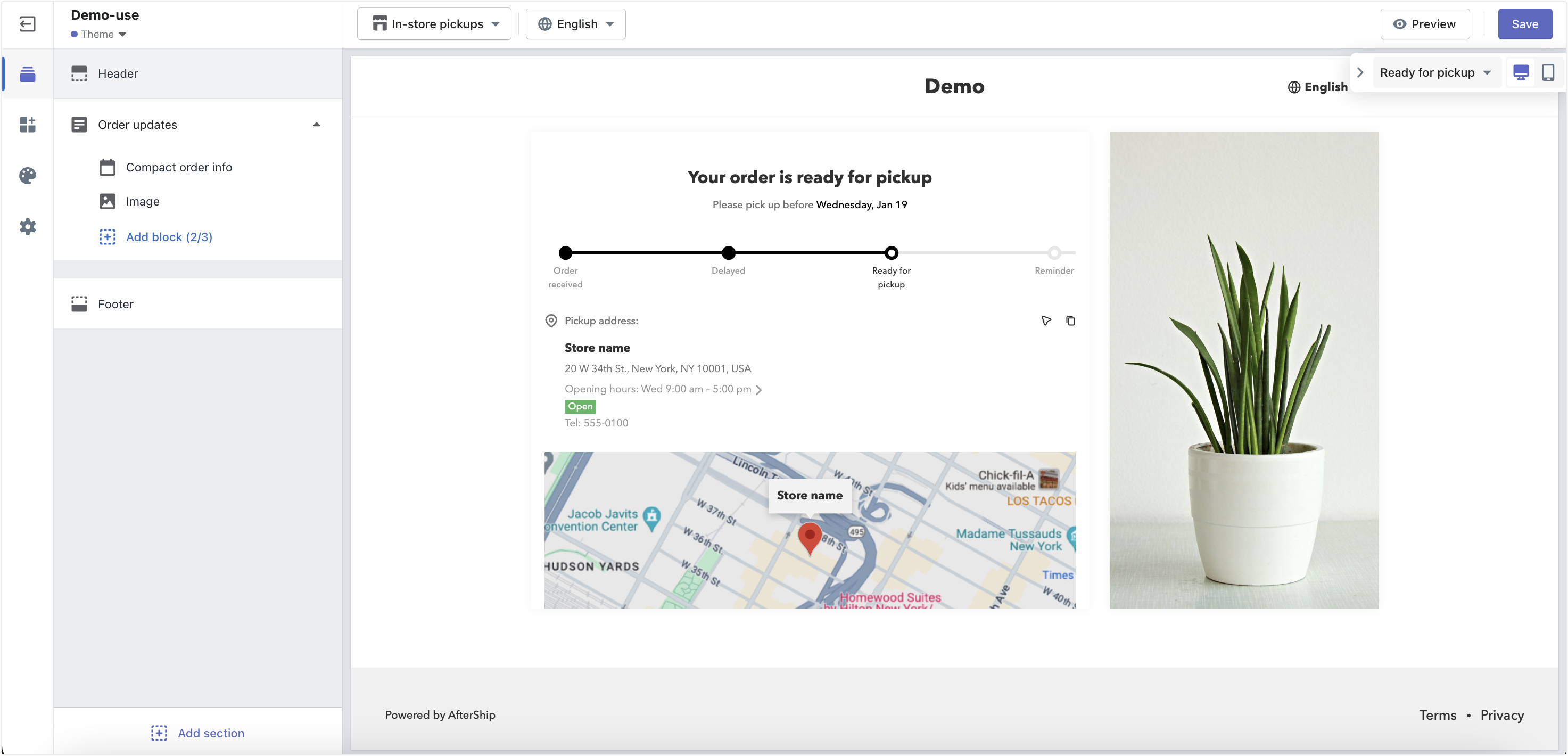
Task: Switch to mobile preview mode
Action: [x=1548, y=72]
